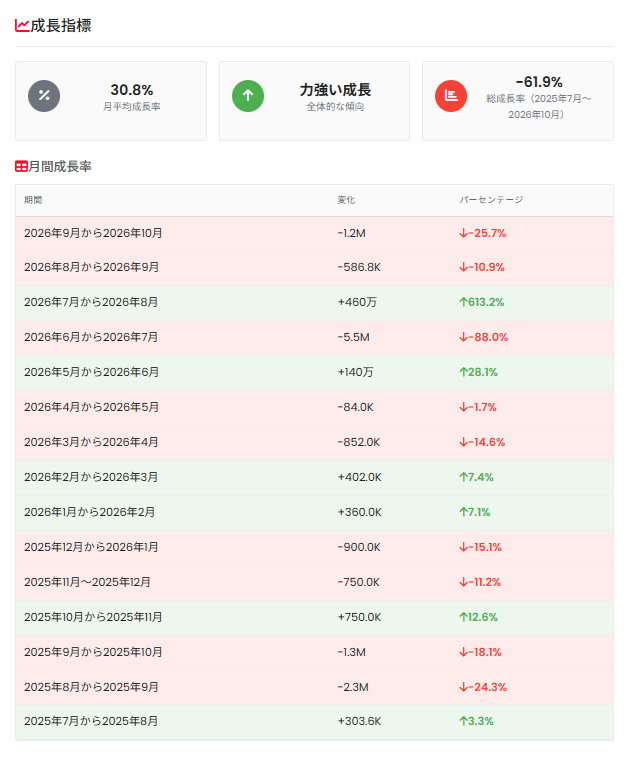Select row 2026年6月から2026年7月

pos(314,338)
